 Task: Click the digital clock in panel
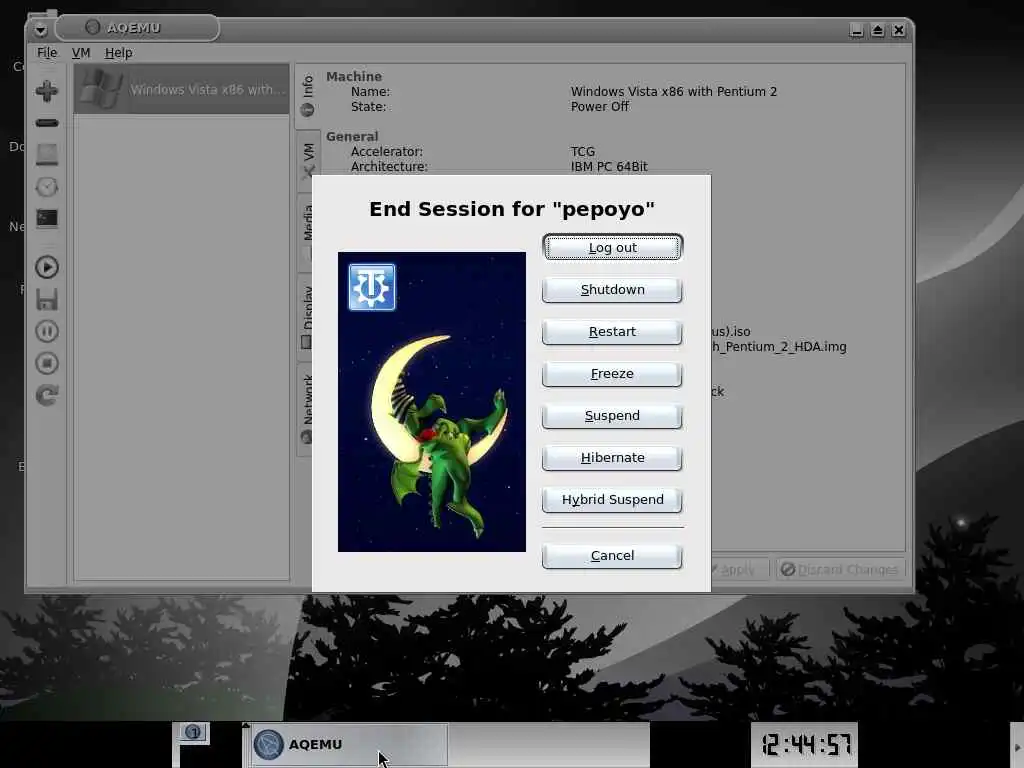click(805, 744)
